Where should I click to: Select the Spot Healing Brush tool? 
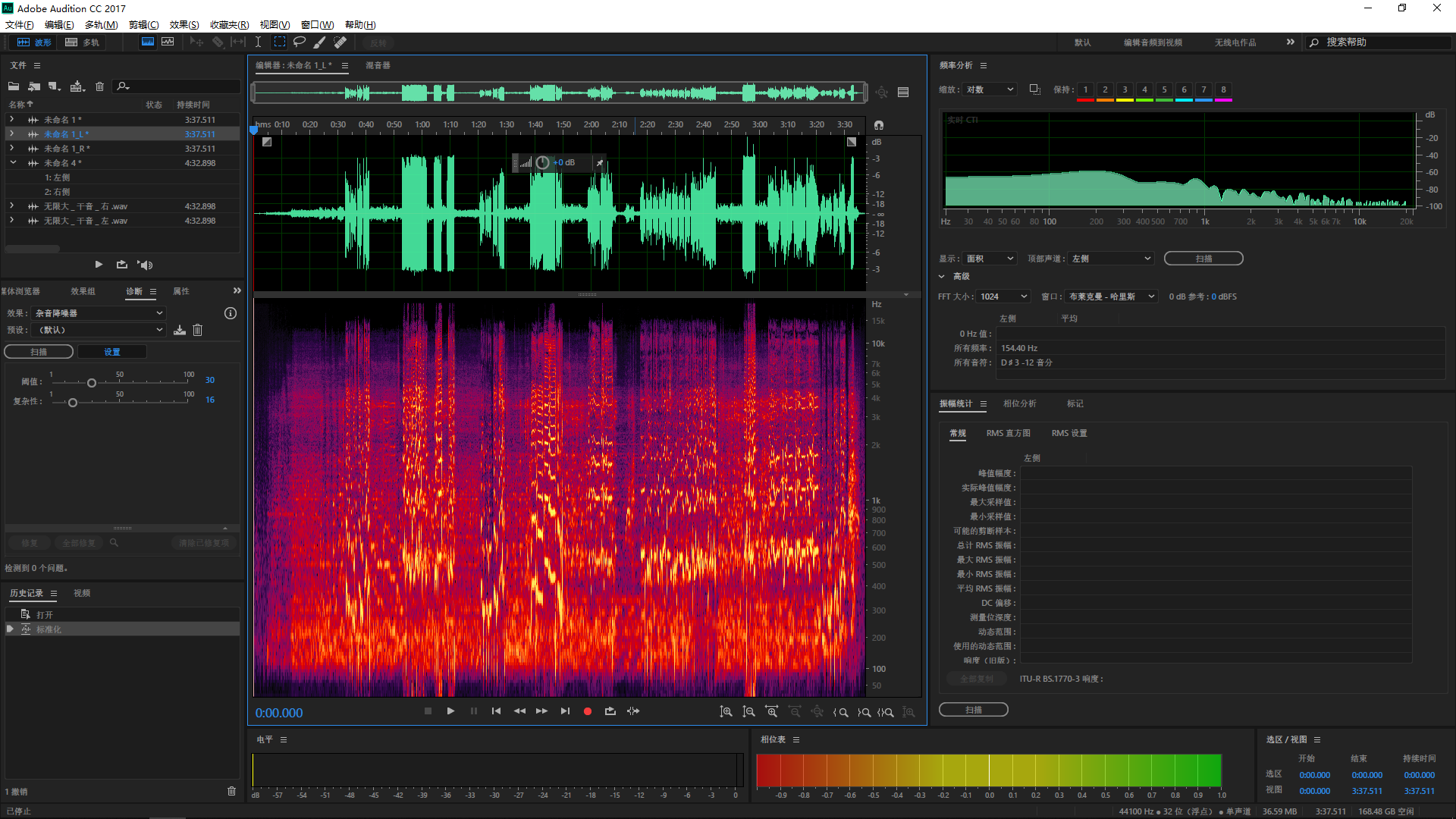click(340, 42)
